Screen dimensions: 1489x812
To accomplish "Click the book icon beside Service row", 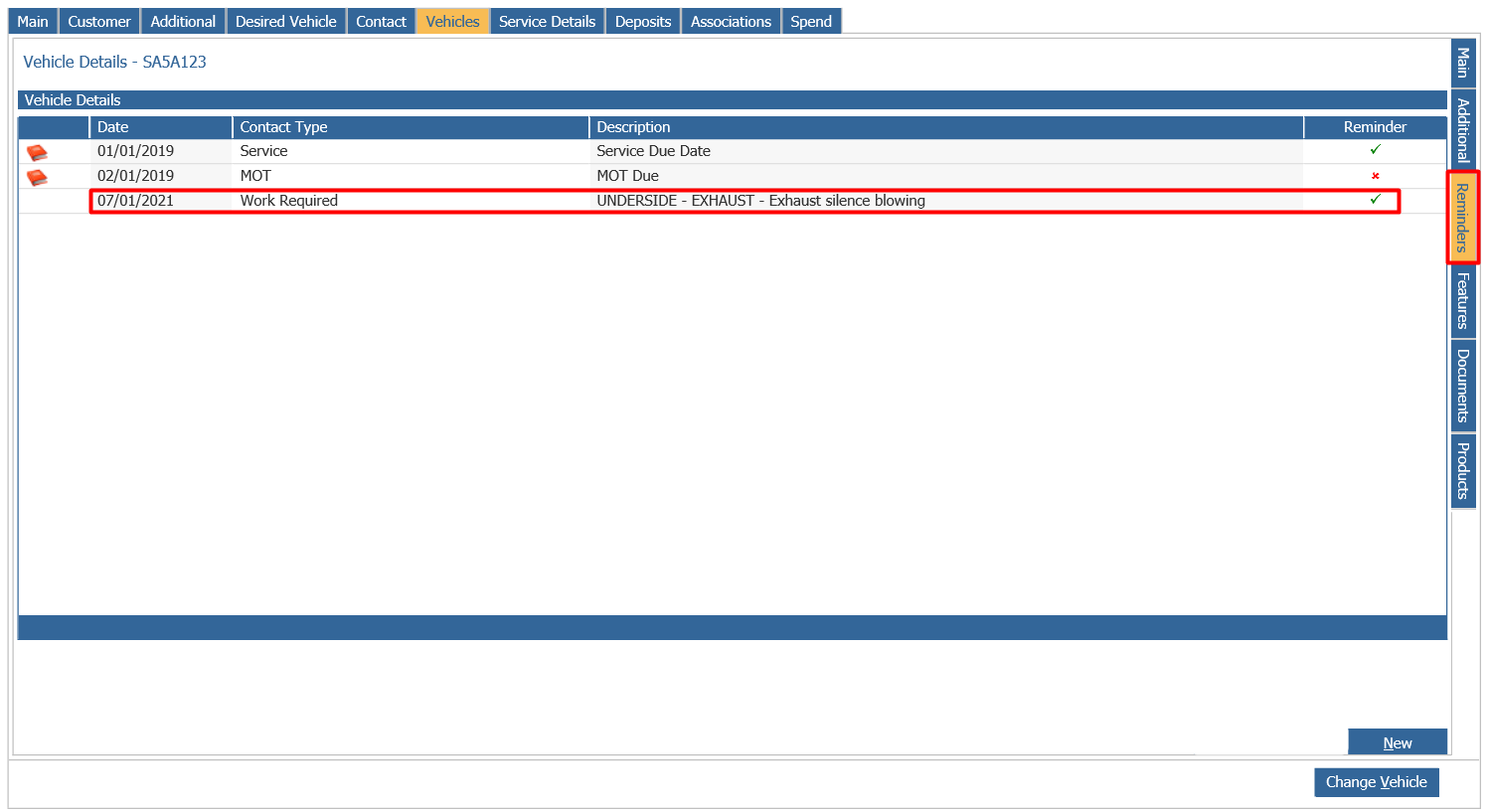I will point(37,152).
